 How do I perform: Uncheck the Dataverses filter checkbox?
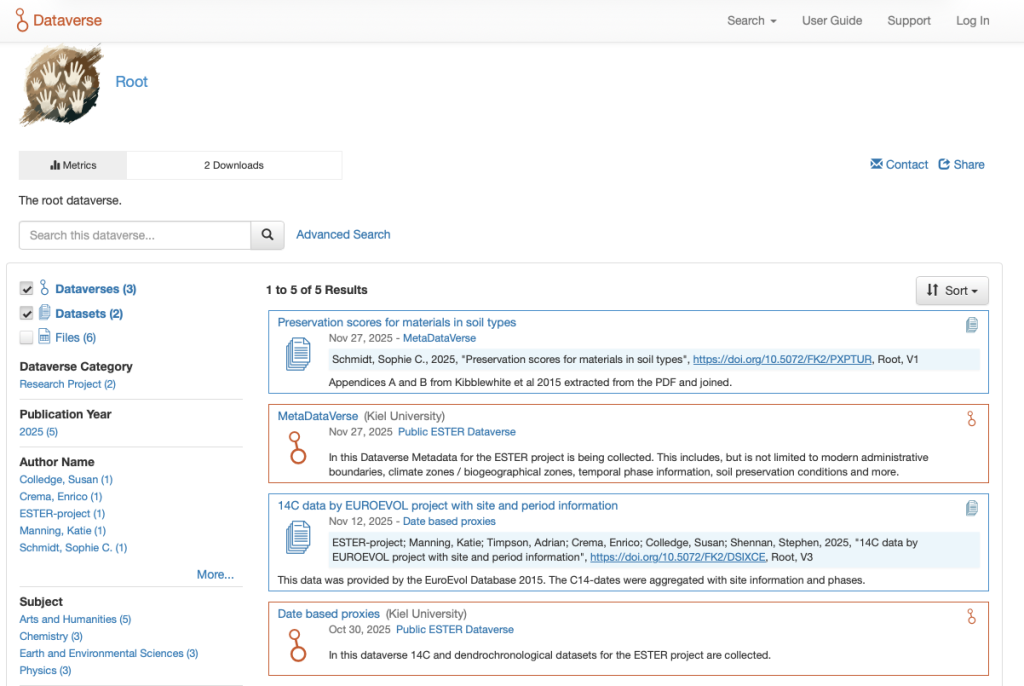click(x=27, y=289)
